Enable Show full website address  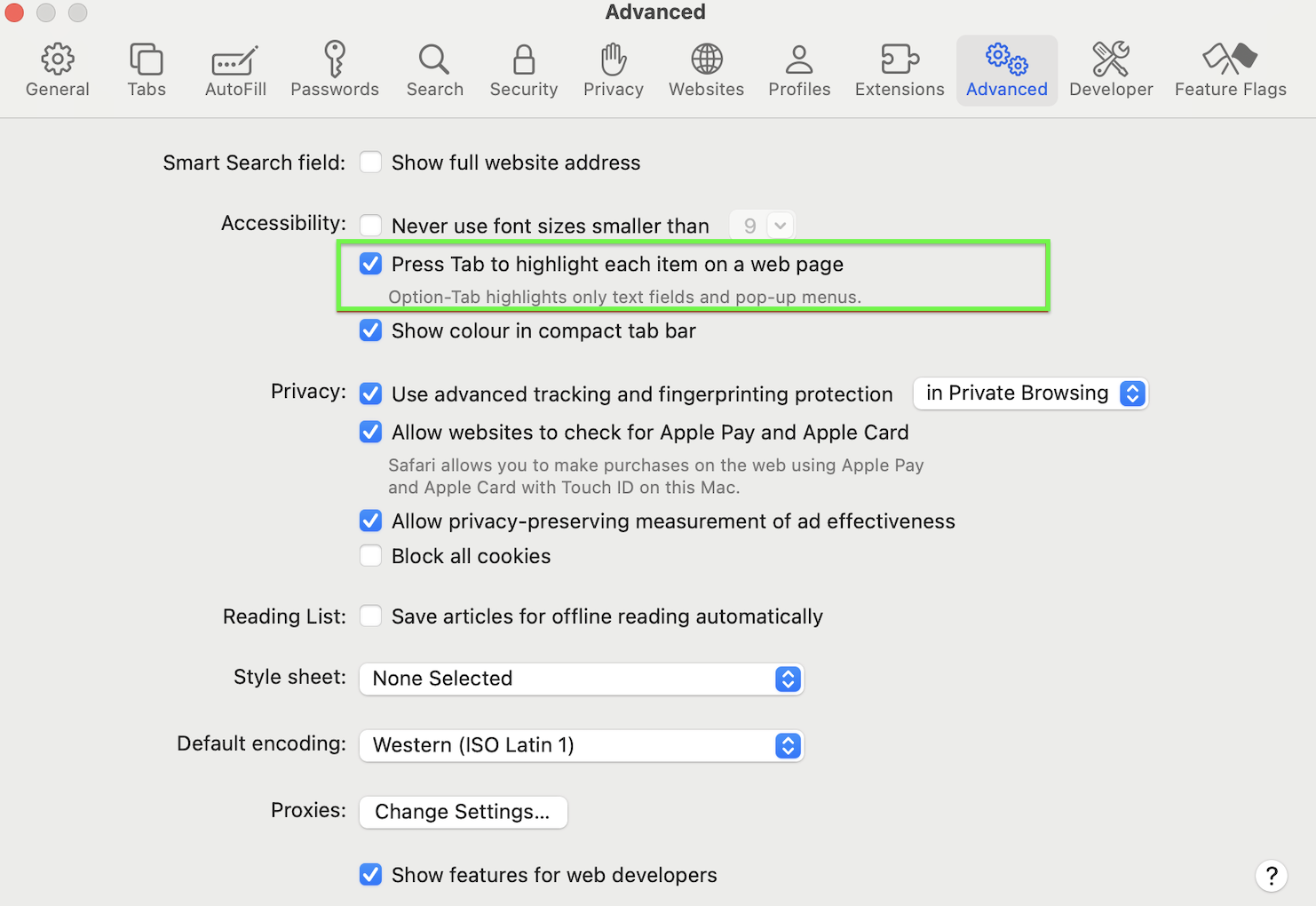tap(370, 162)
